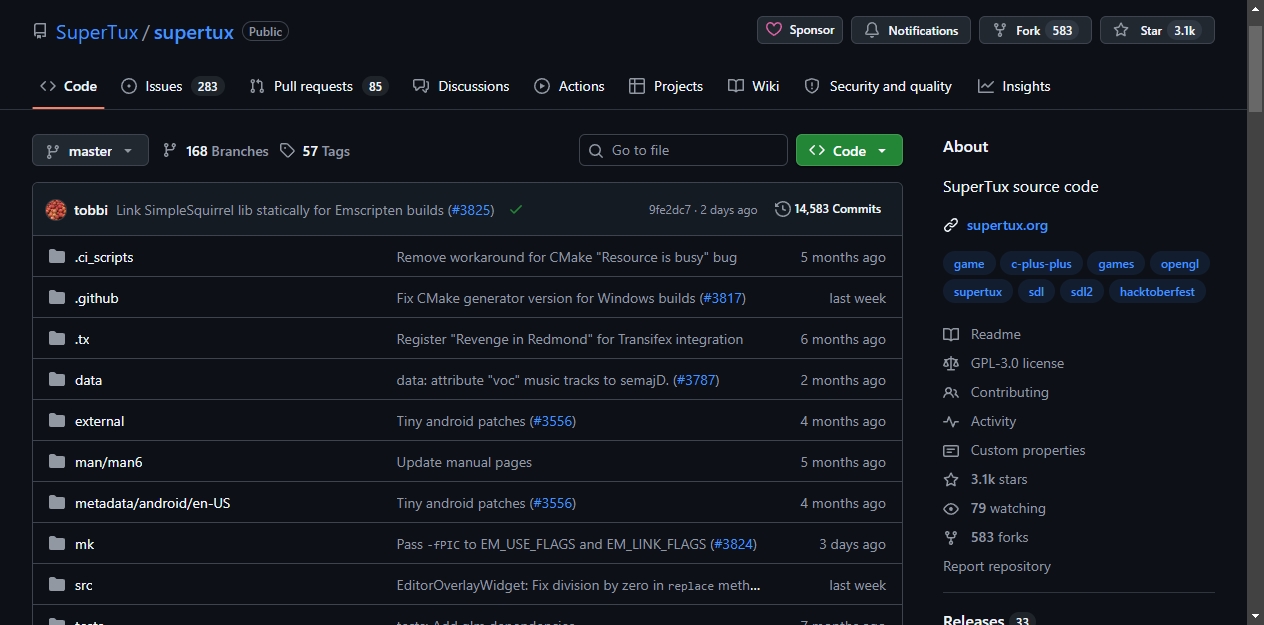Open the data folder

[x=88, y=380]
